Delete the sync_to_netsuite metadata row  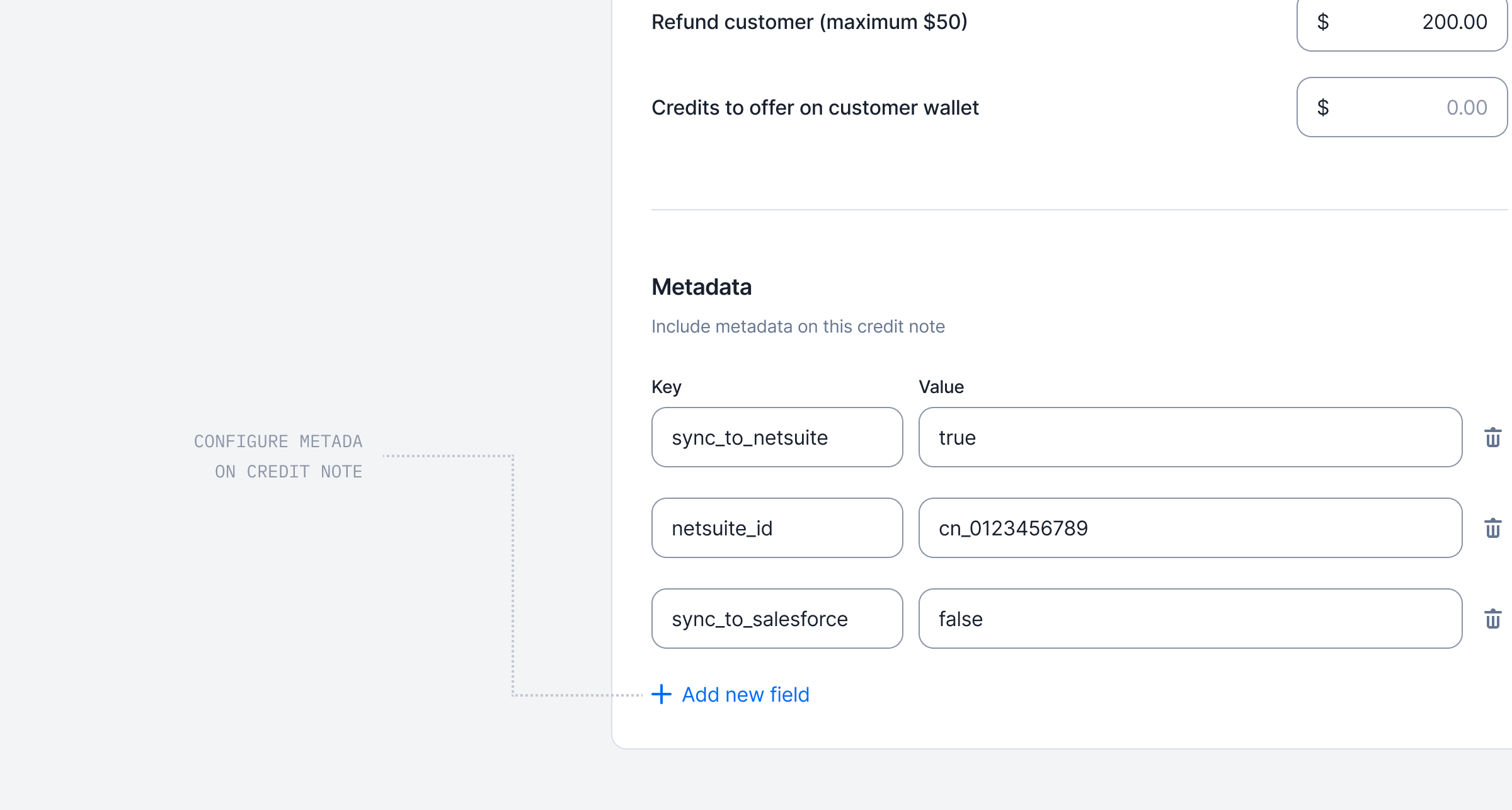[1492, 437]
